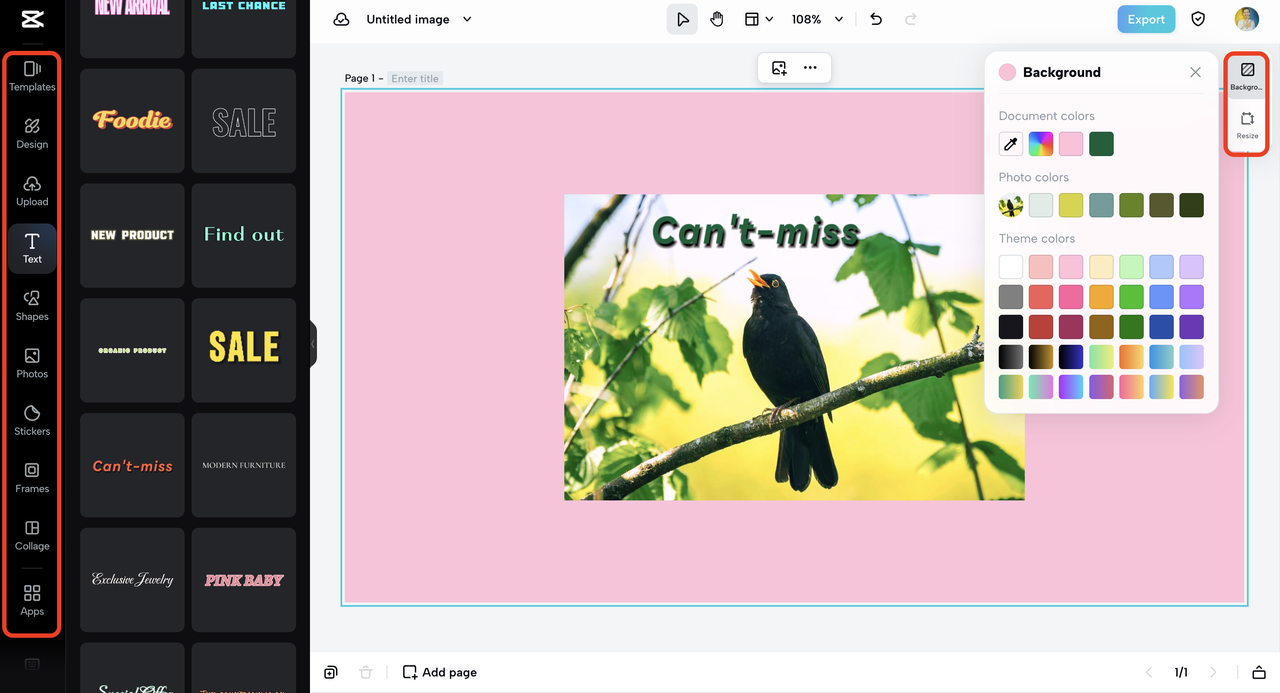Click the redo arrow icon
The width and height of the screenshot is (1280, 693).
coord(910,19)
